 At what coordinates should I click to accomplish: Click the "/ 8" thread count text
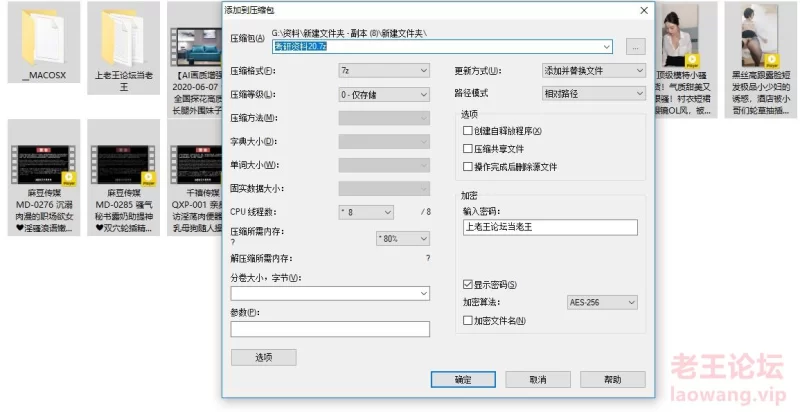426,212
